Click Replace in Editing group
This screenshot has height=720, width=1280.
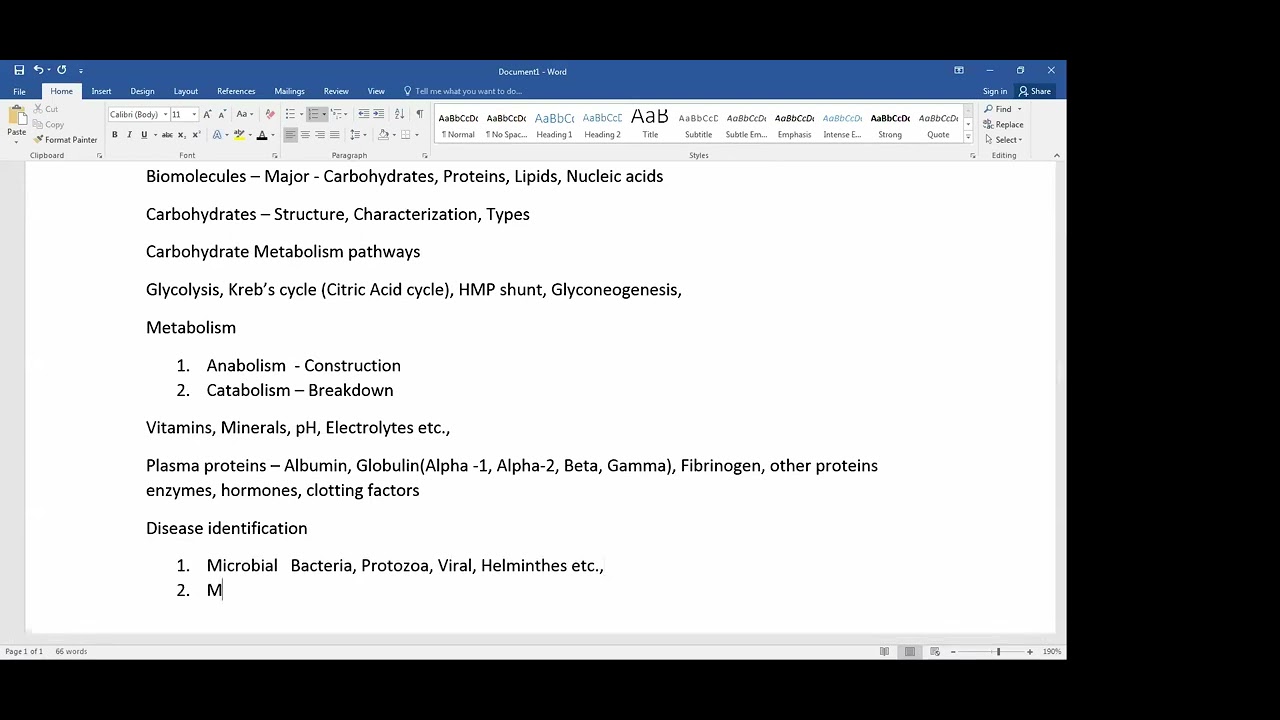(x=1003, y=125)
